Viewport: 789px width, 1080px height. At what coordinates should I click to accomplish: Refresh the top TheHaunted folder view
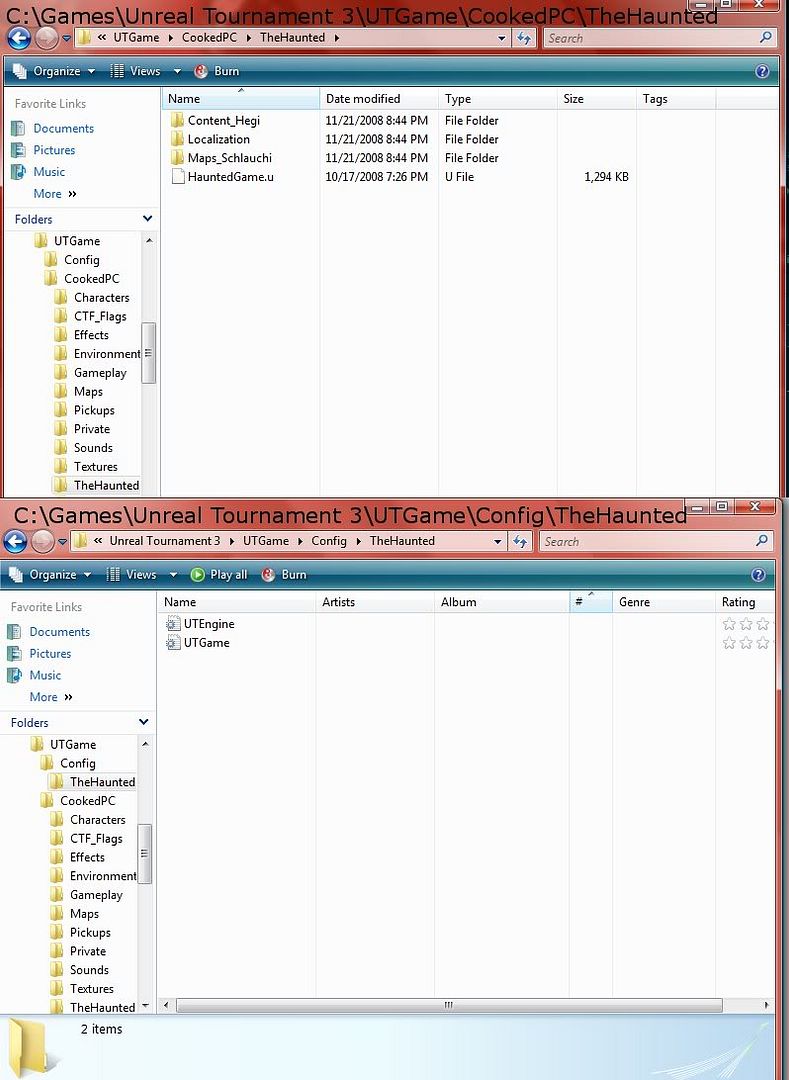[x=525, y=38]
